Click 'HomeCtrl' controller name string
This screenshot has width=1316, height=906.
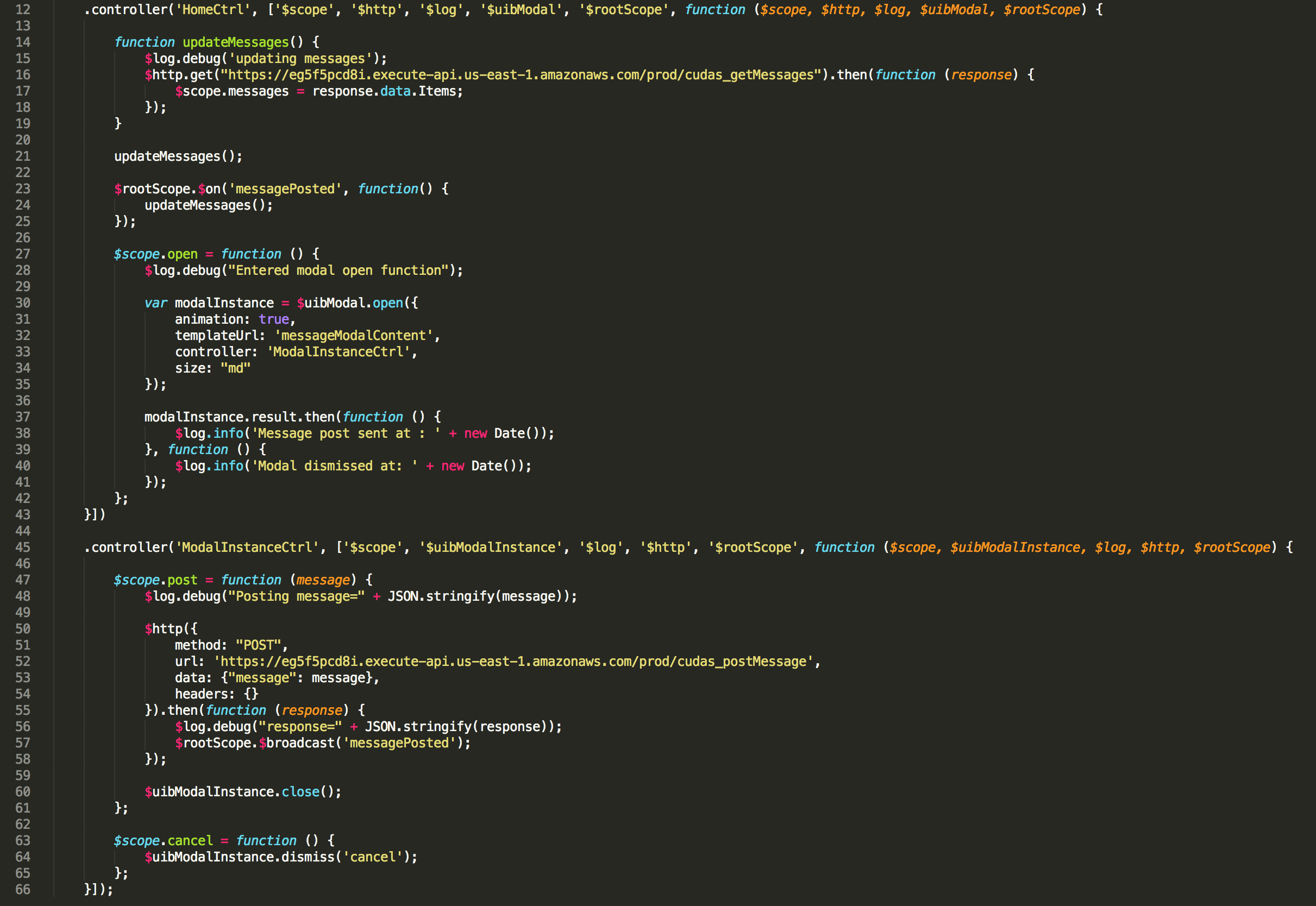coord(214,10)
